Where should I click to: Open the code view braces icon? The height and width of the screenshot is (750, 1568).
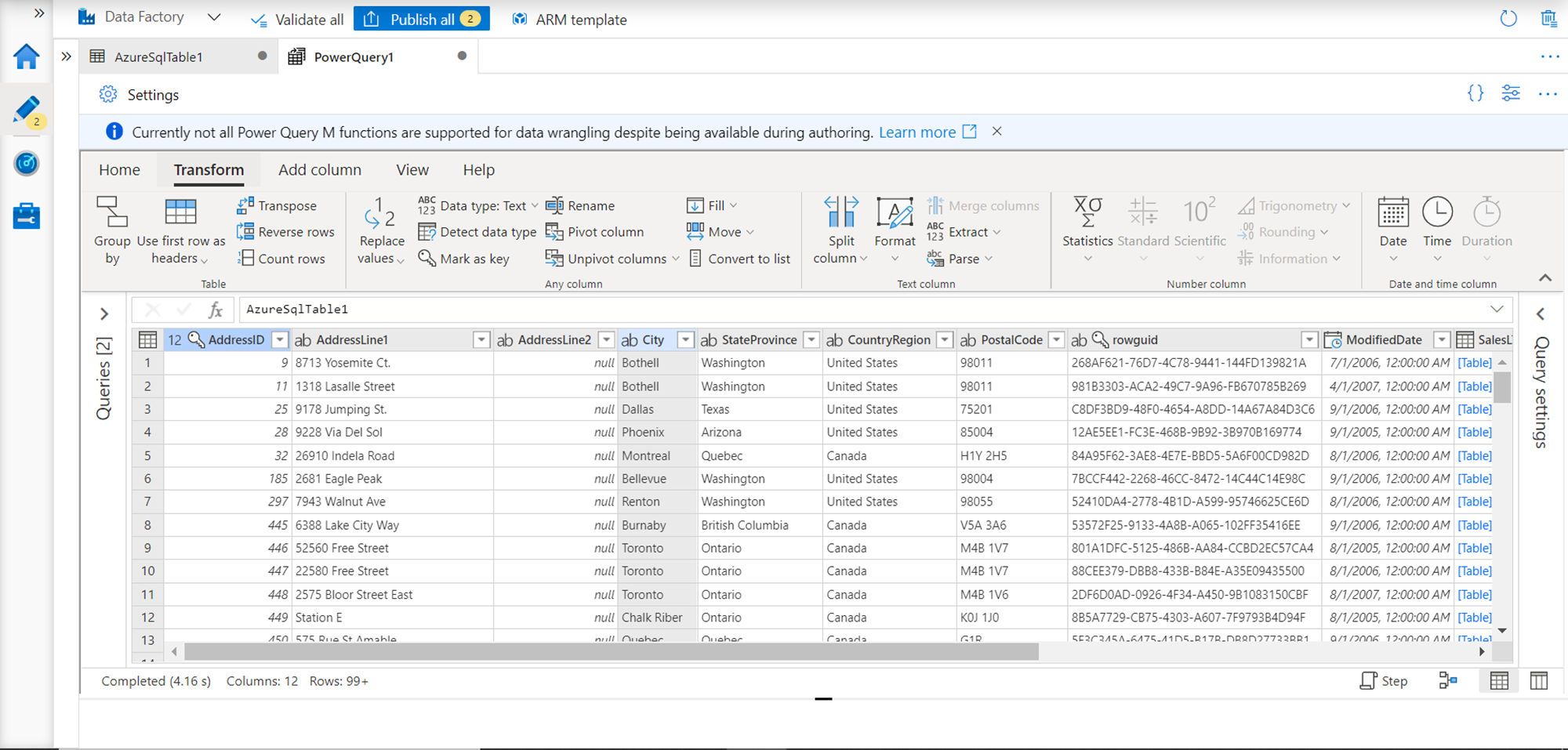(x=1475, y=94)
